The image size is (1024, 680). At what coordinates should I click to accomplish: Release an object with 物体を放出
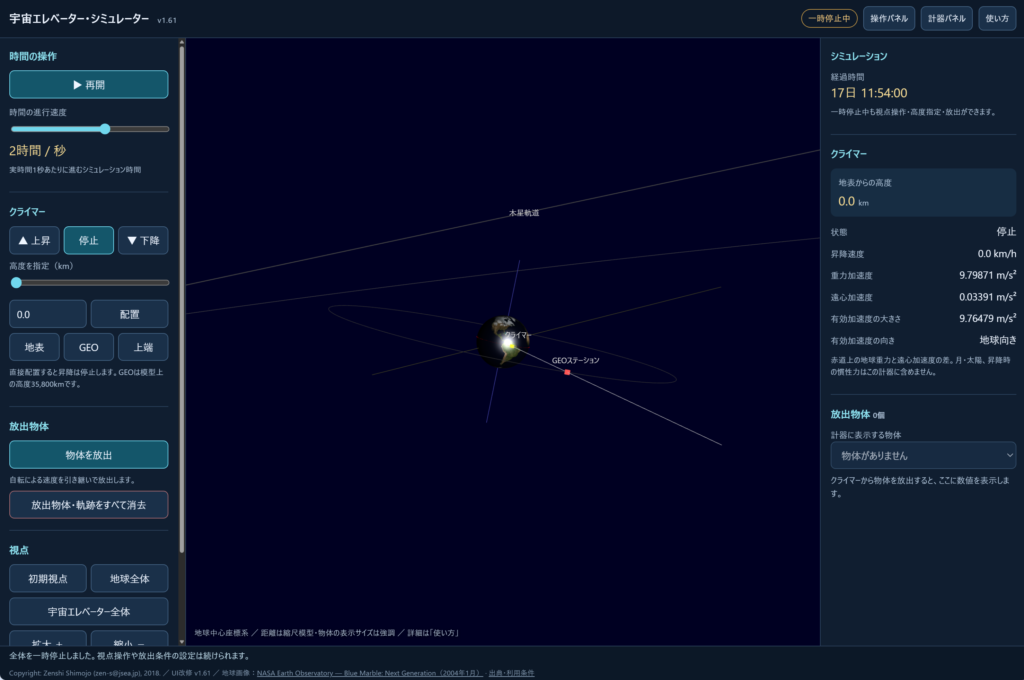(x=89, y=455)
